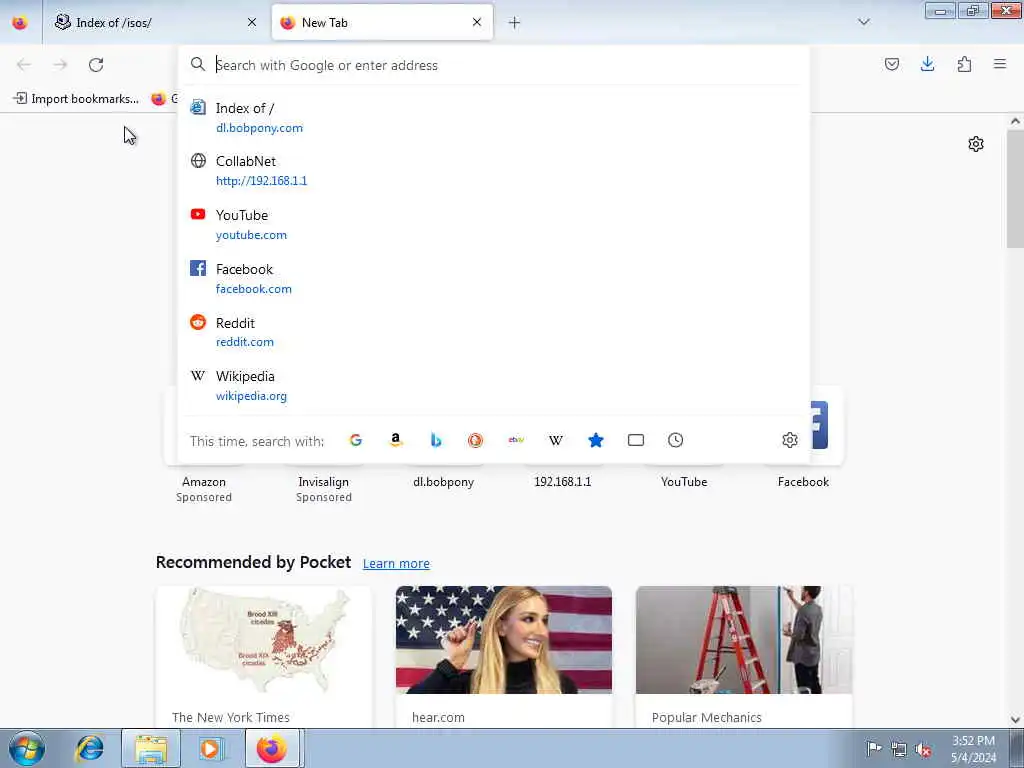Image resolution: width=1024 pixels, height=768 pixels.
Task: Open the Popular Mechanics ladder story
Action: pos(744,656)
